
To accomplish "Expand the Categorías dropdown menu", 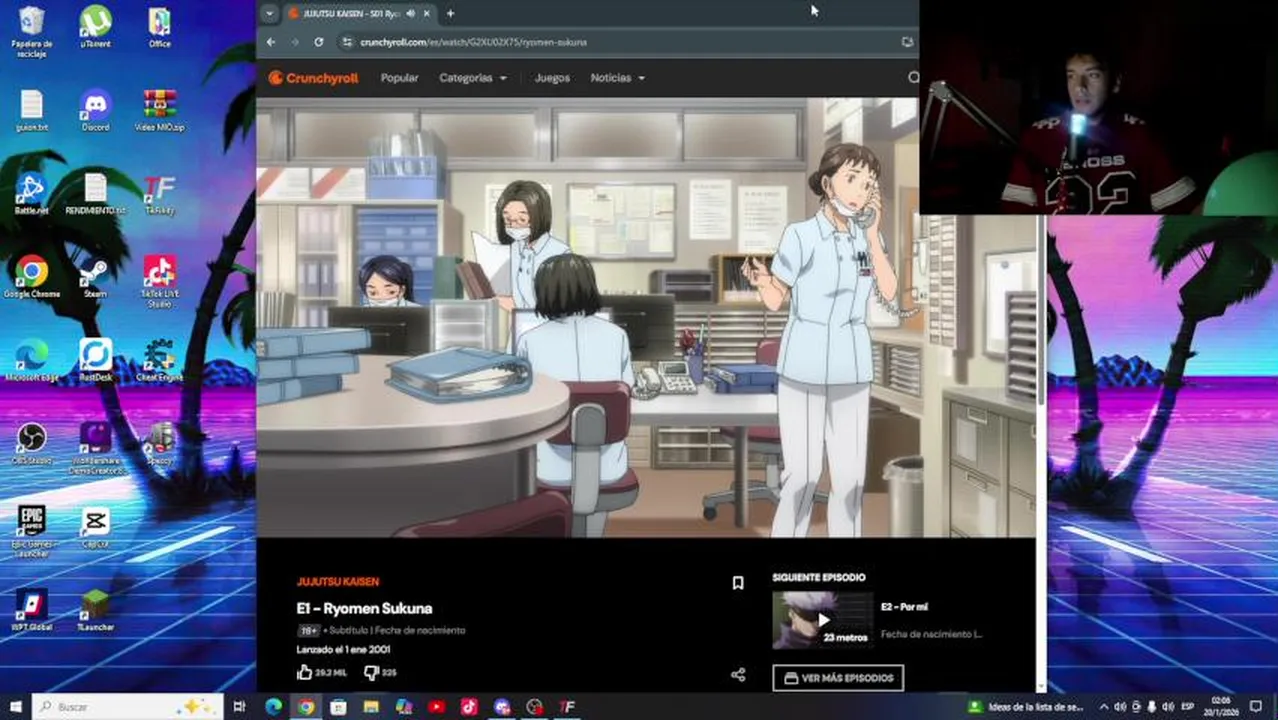I will pyautogui.click(x=473, y=78).
